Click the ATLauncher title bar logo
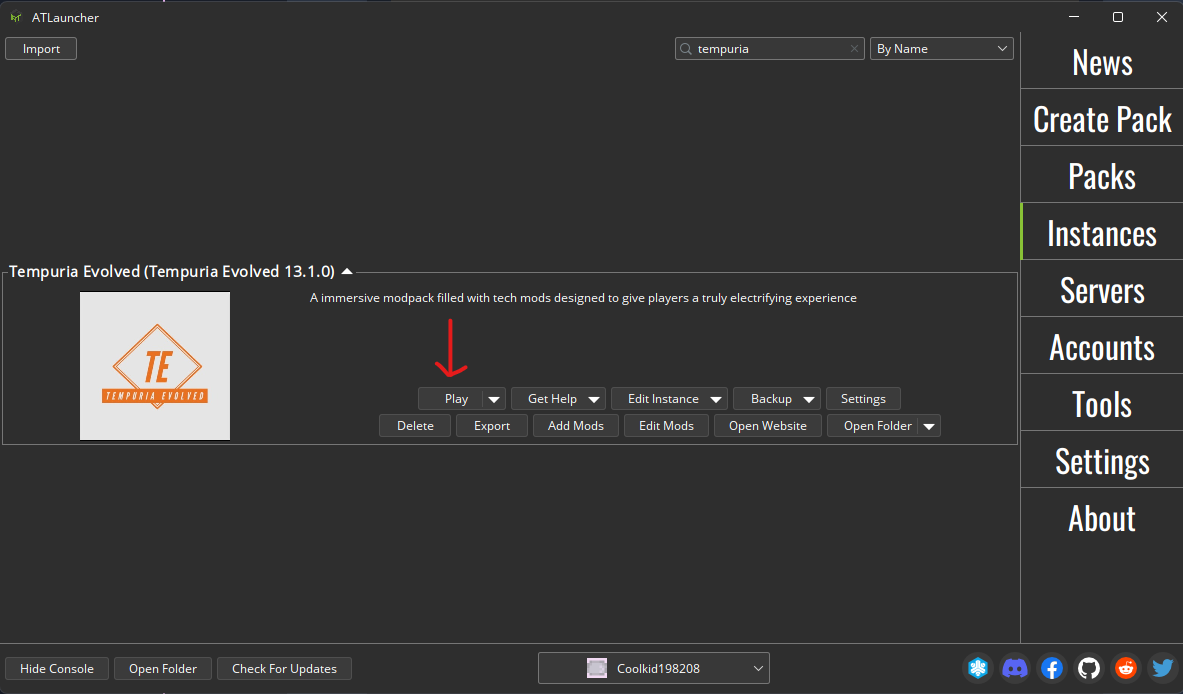This screenshot has width=1183, height=694. tap(16, 17)
